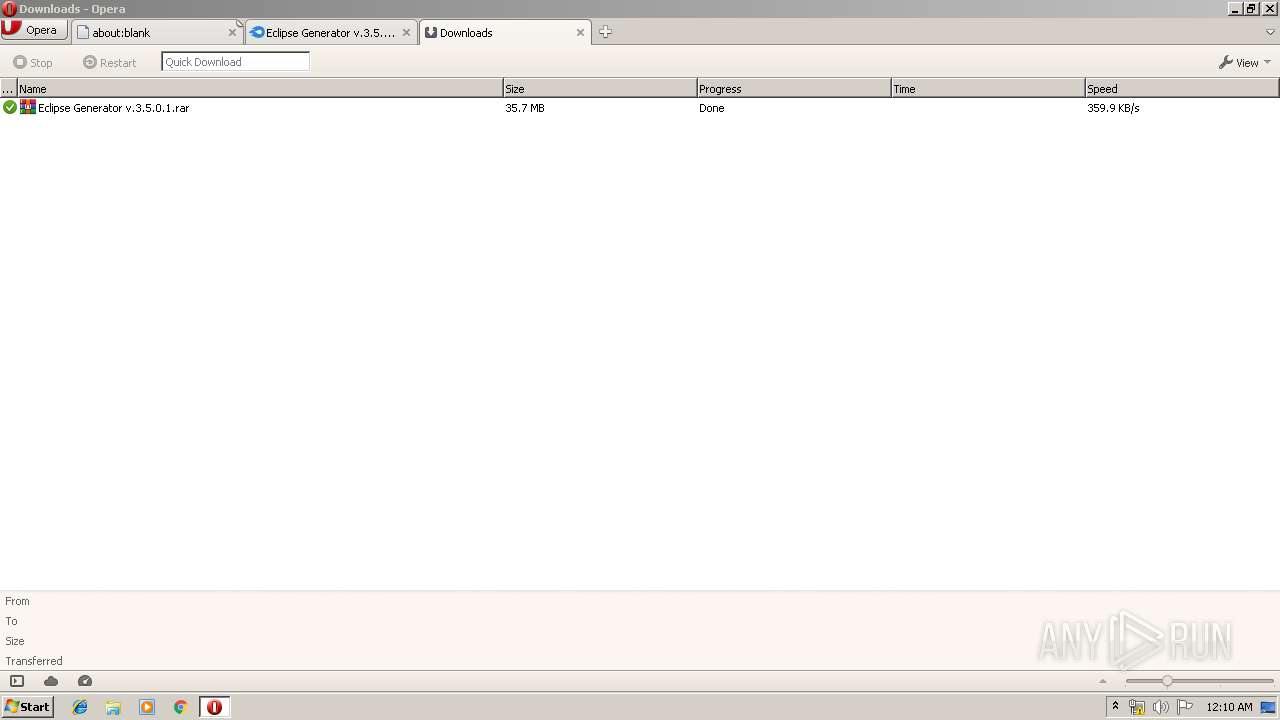Click the 35.7 MB size cell

coord(525,108)
